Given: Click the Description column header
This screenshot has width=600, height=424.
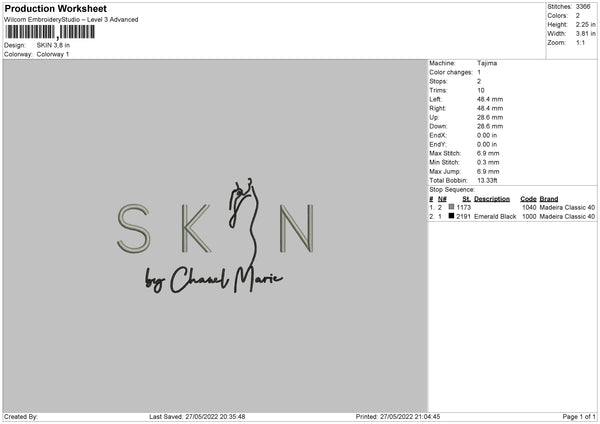Looking at the screenshot, I should 492,199.
